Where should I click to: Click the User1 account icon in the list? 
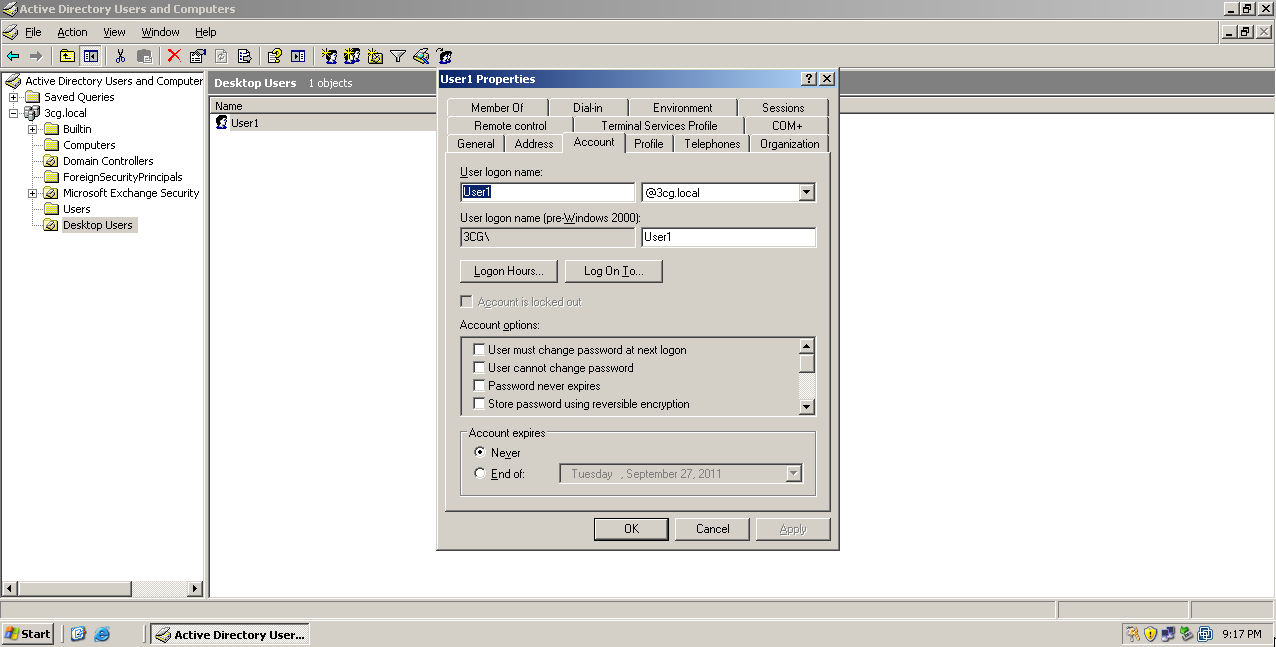222,123
